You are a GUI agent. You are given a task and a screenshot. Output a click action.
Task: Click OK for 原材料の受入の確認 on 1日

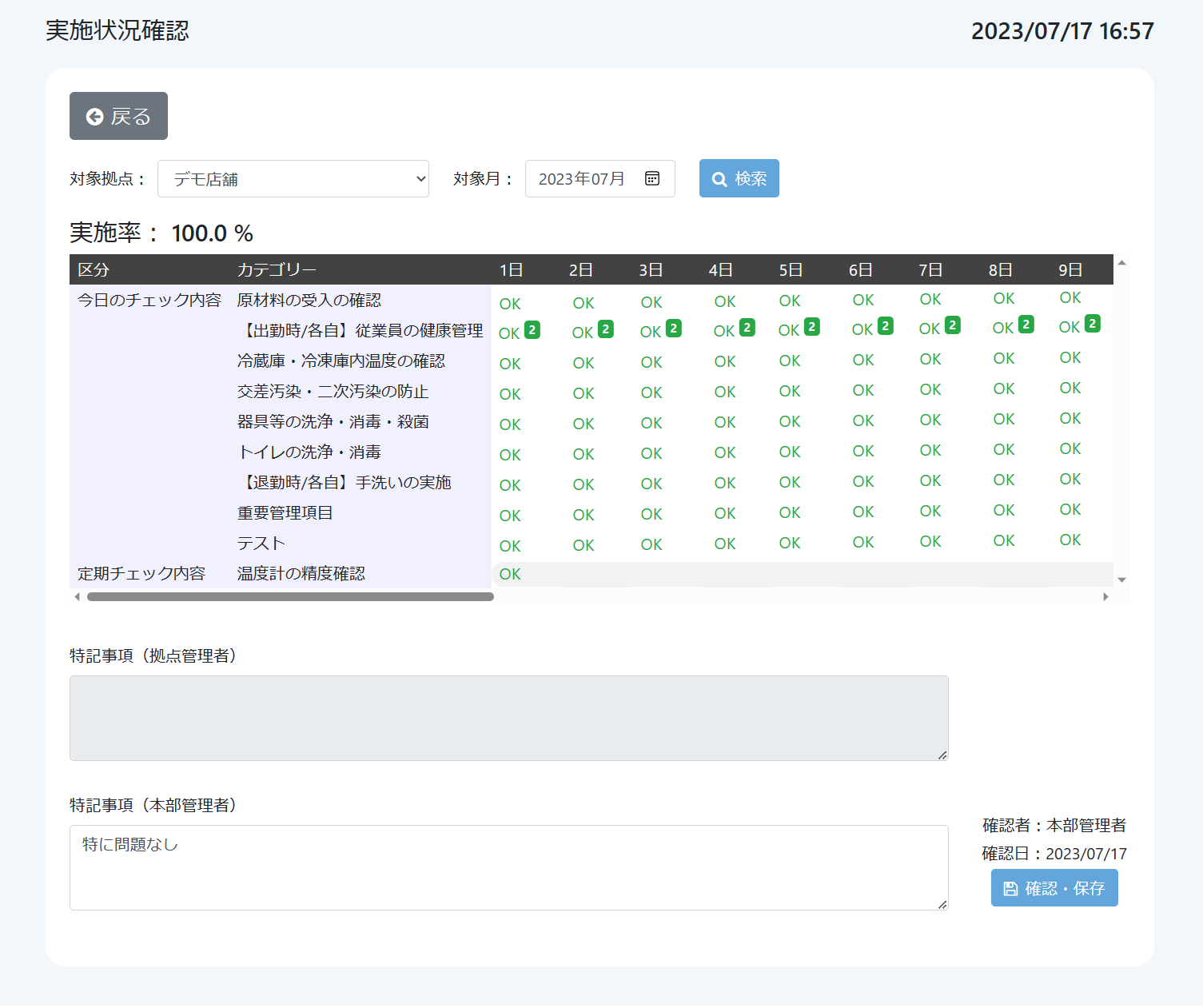click(510, 304)
